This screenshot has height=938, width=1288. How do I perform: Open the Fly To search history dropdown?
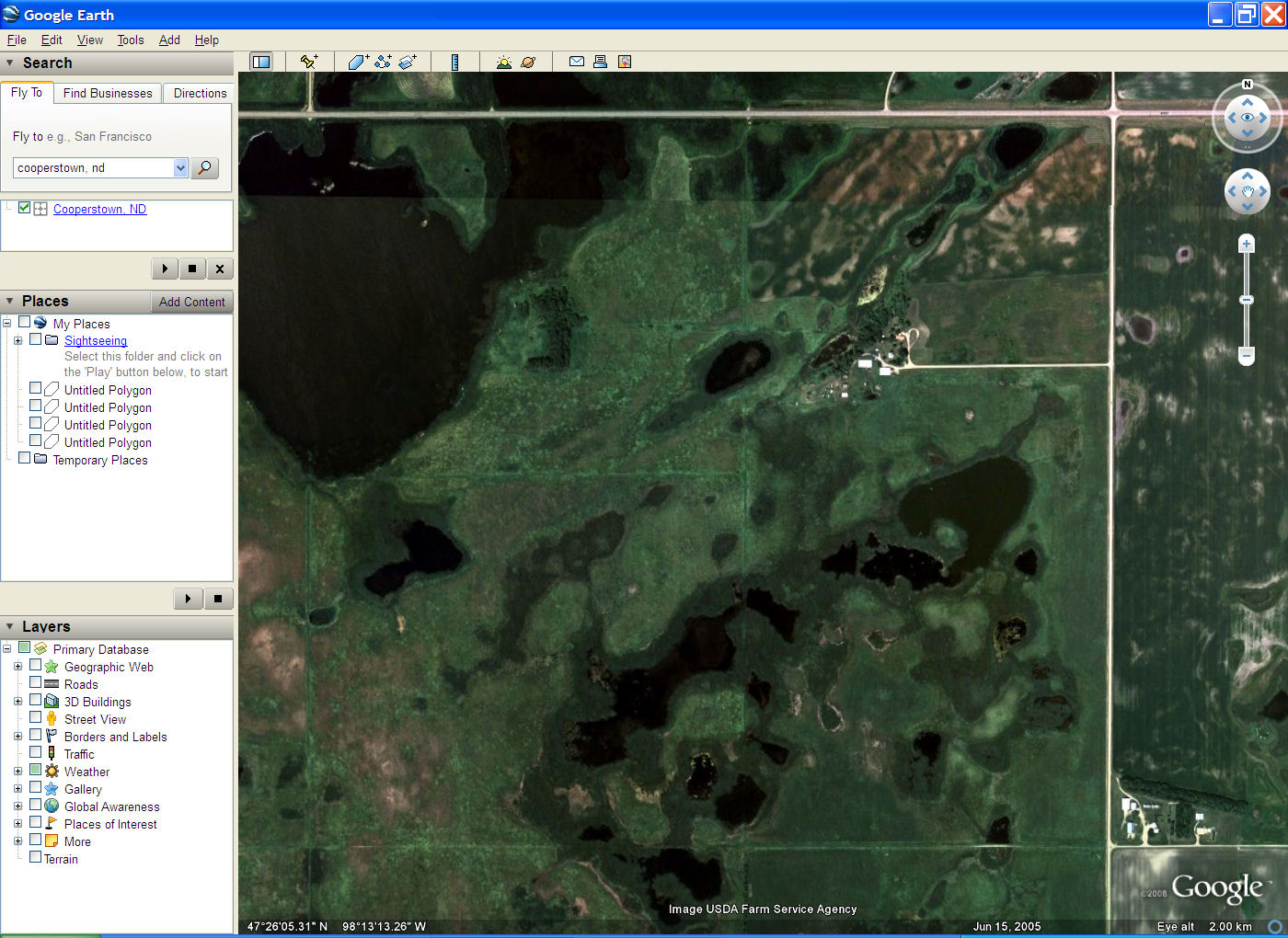[x=180, y=167]
